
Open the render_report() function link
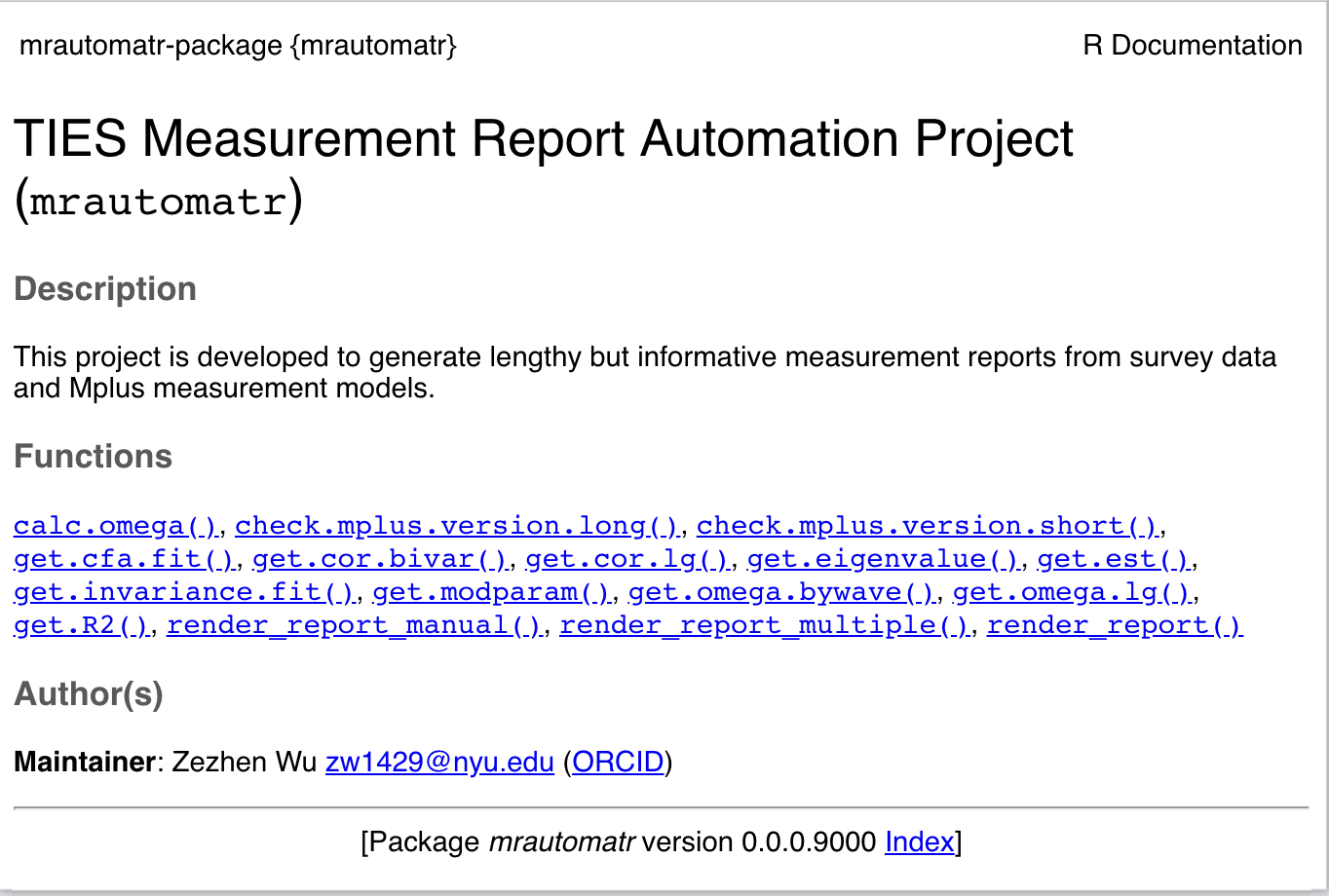tap(1115, 625)
